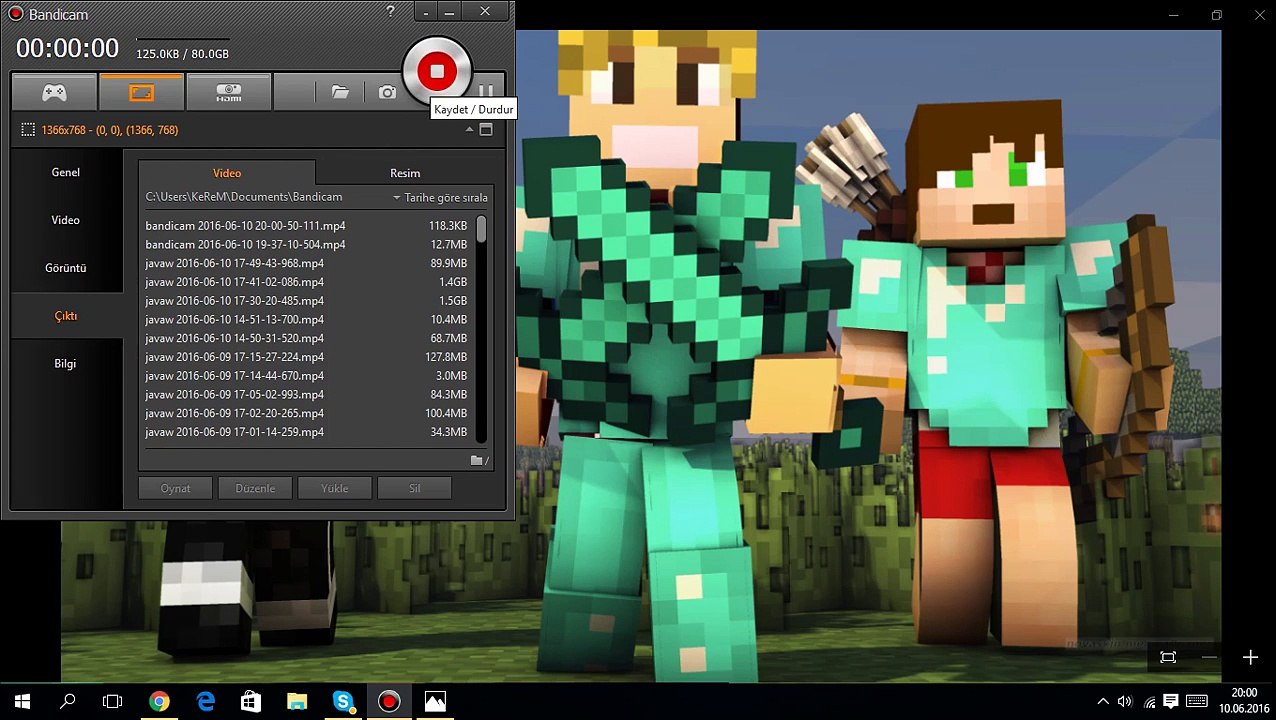Open the Bilgi section
Viewport: 1276px width, 720px height.
pos(66,364)
